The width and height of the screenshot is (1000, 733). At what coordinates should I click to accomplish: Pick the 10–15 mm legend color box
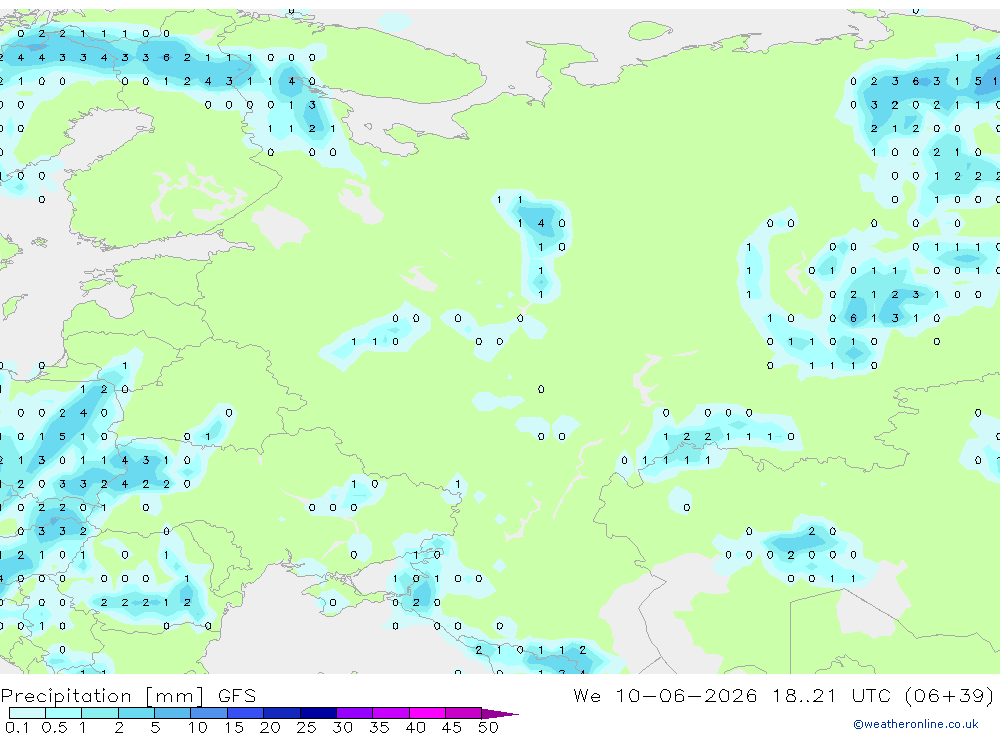tap(209, 713)
